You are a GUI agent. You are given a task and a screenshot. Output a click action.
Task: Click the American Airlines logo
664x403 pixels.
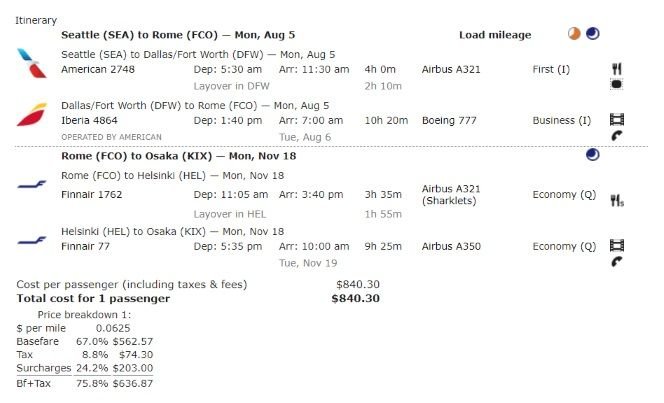click(30, 62)
